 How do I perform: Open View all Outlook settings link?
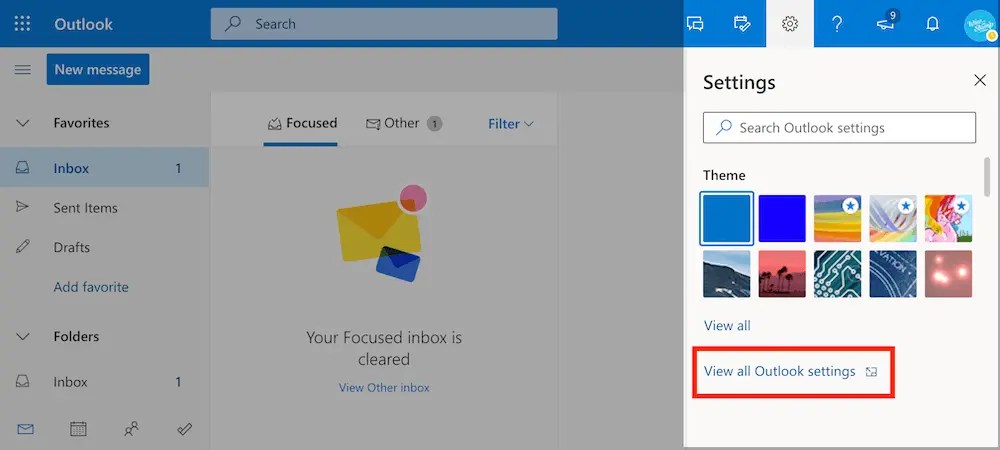coord(779,371)
